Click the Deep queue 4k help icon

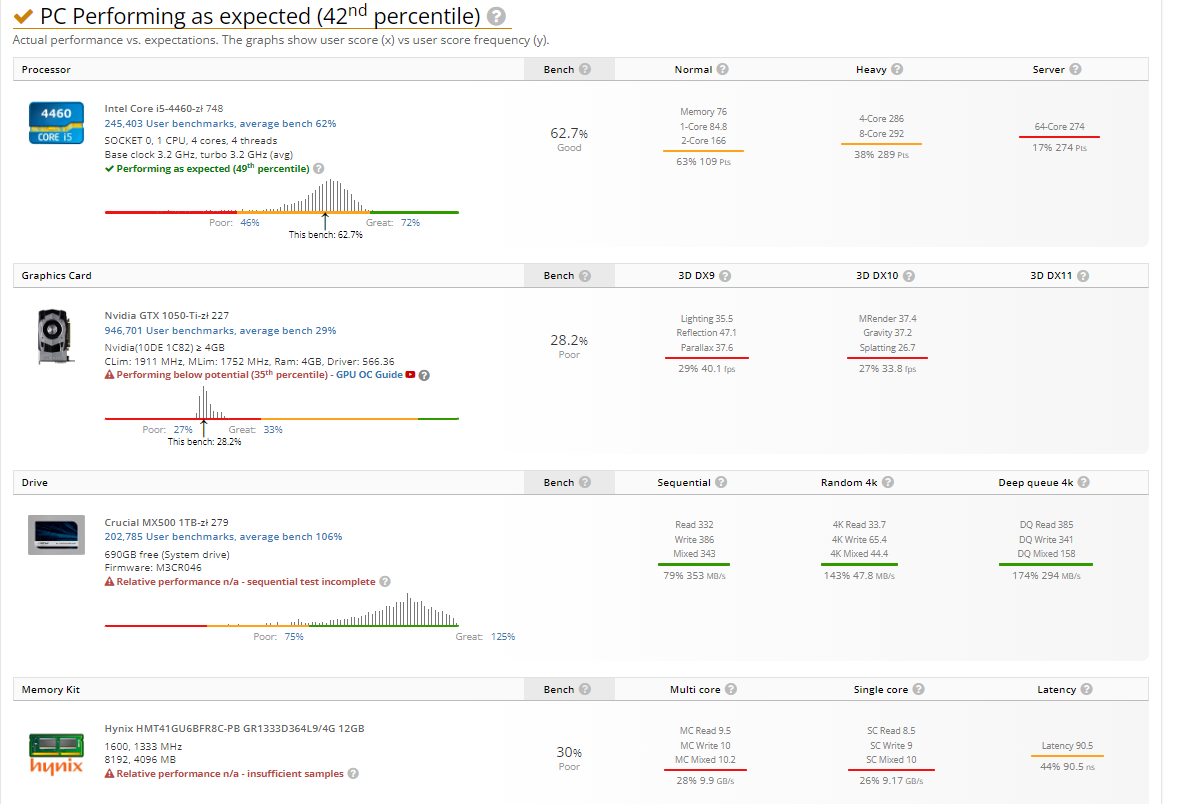point(1082,482)
